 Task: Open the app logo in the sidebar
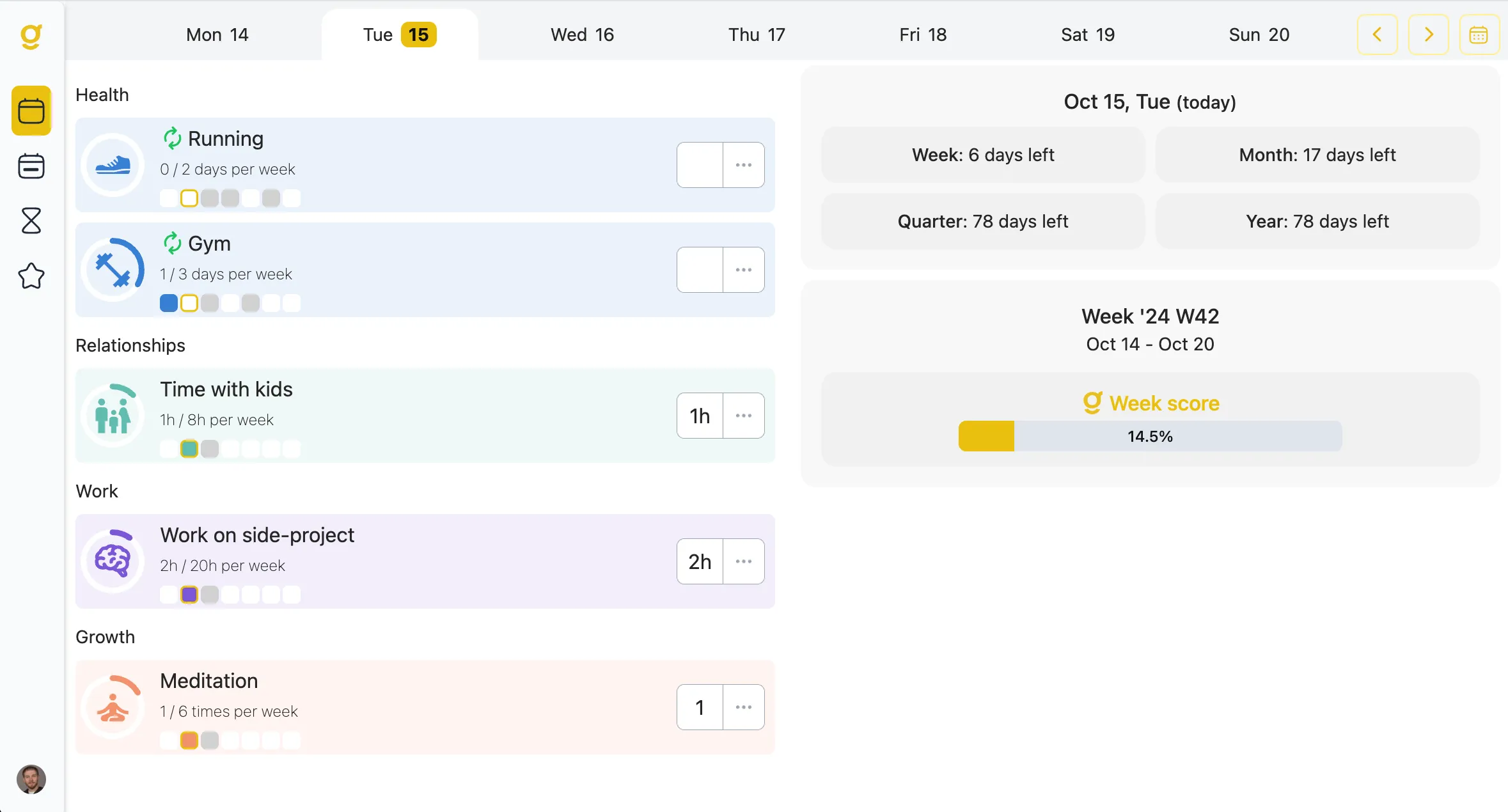tap(31, 37)
